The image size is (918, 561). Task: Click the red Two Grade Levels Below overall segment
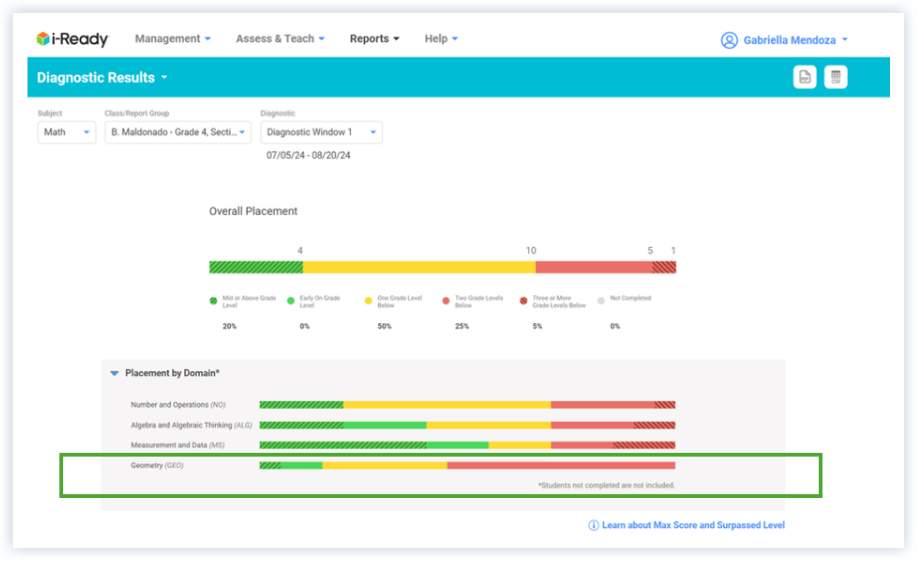pos(594,268)
